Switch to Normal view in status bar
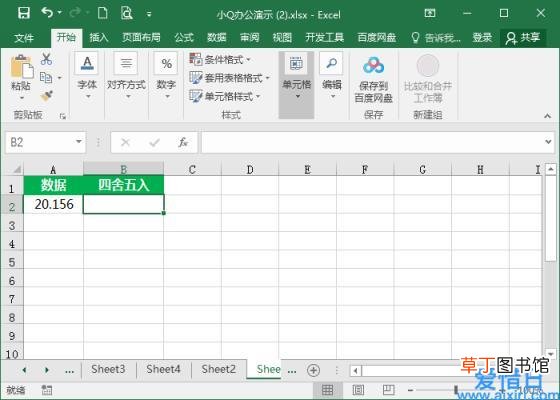The image size is (560, 400). (328, 390)
